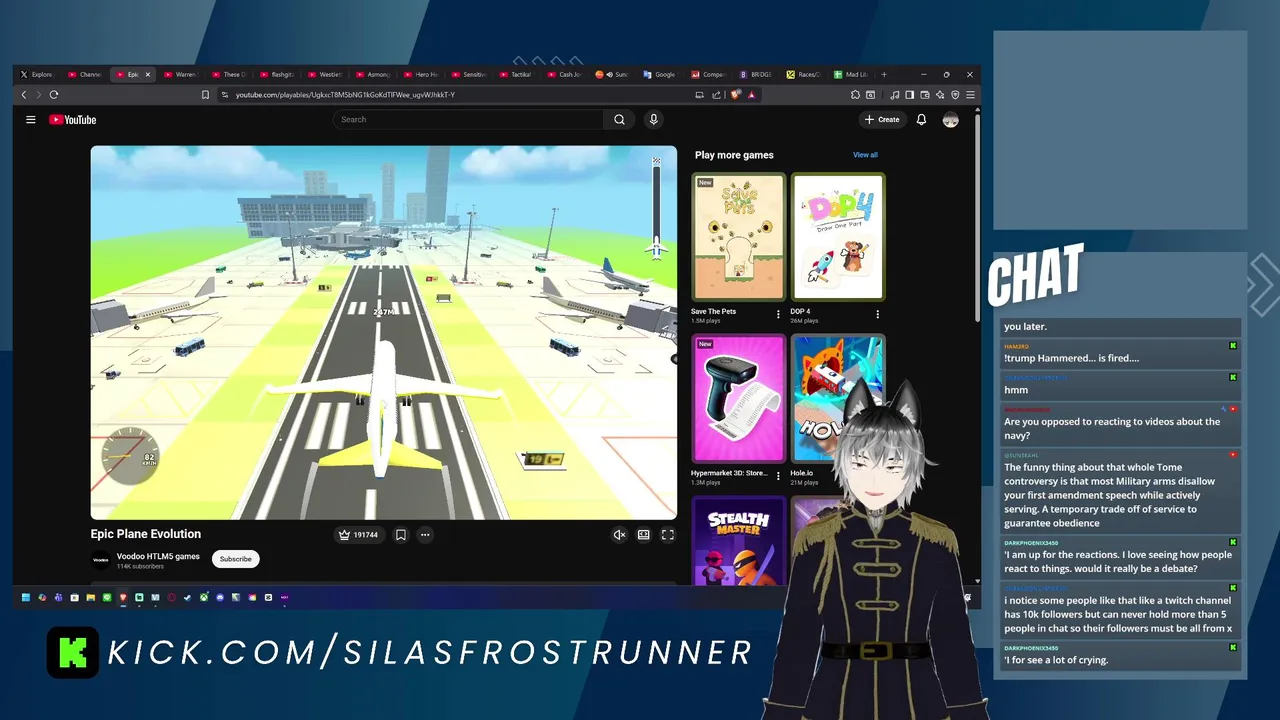This screenshot has width=1280, height=720.
Task: Switch to the Warren tab
Action: coord(181,75)
